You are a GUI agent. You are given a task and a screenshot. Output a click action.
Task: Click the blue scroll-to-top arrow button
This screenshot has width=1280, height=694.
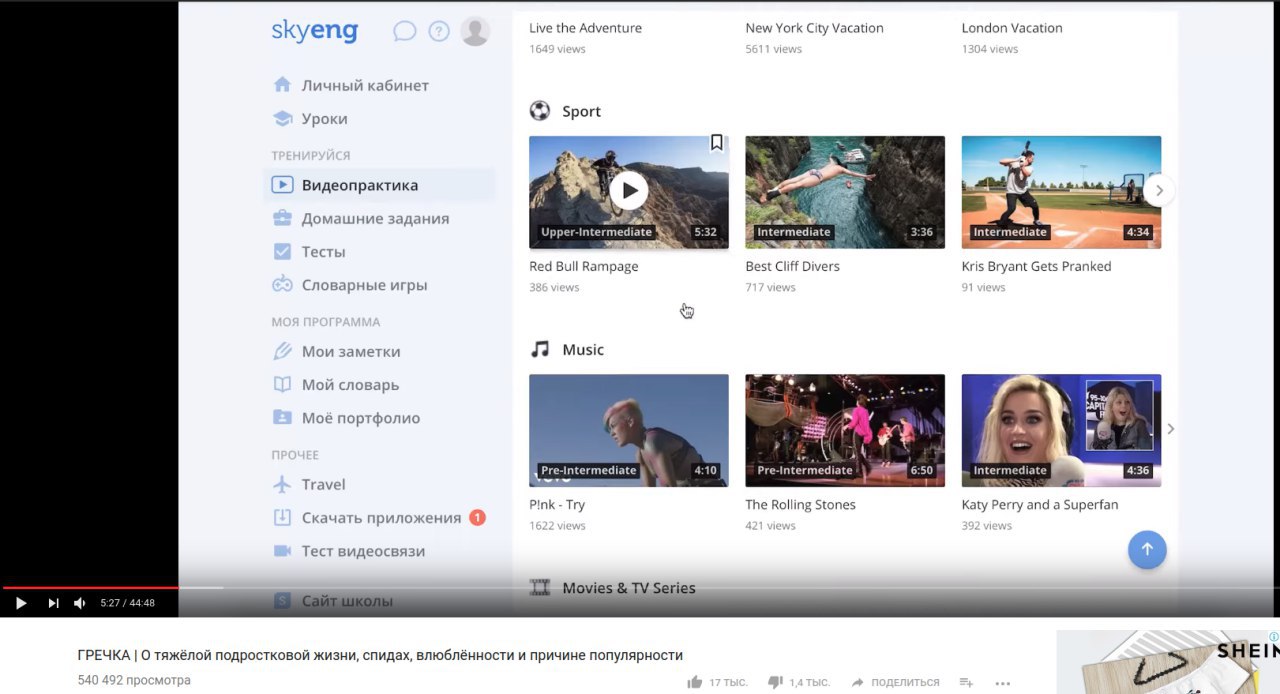click(x=1147, y=549)
